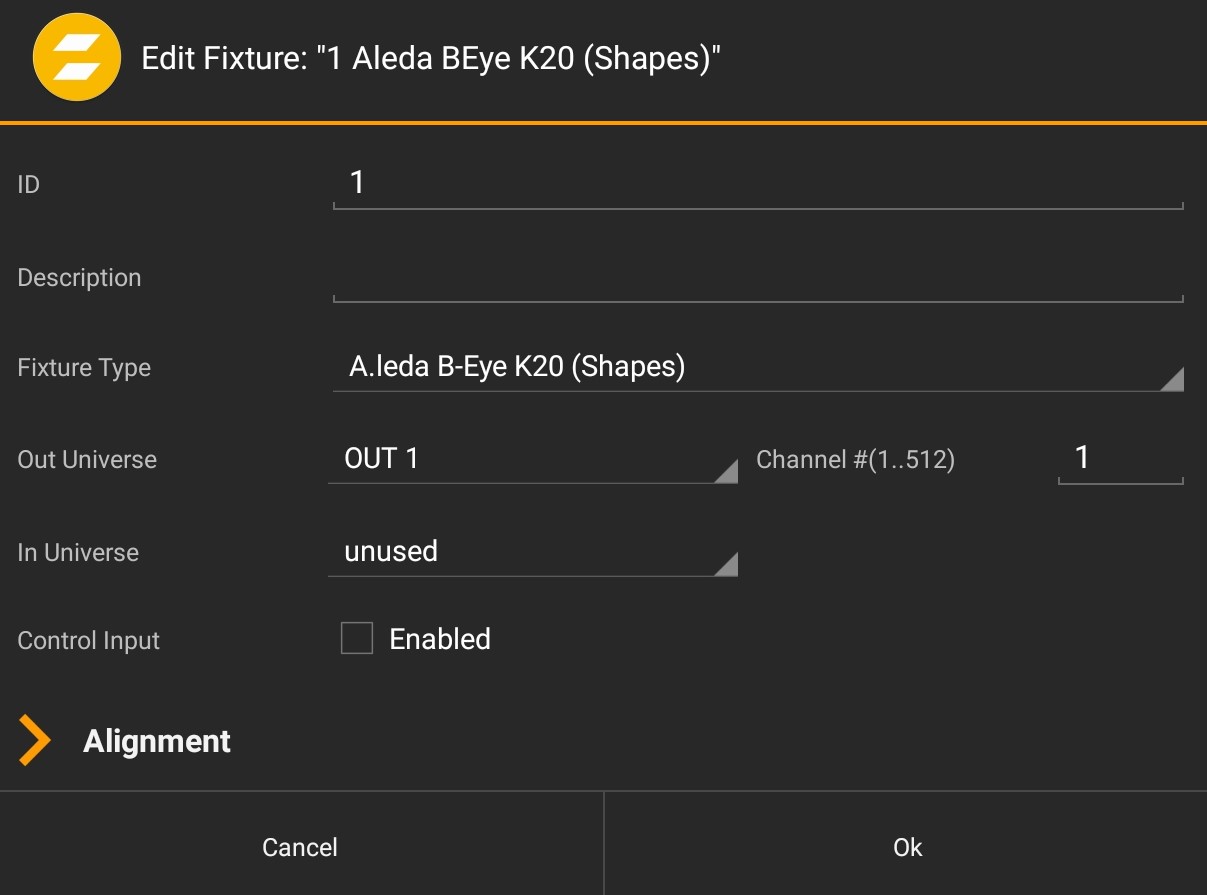Click the Fixture Type dropdown arrow
Image resolution: width=1207 pixels, height=895 pixels.
coord(1172,379)
